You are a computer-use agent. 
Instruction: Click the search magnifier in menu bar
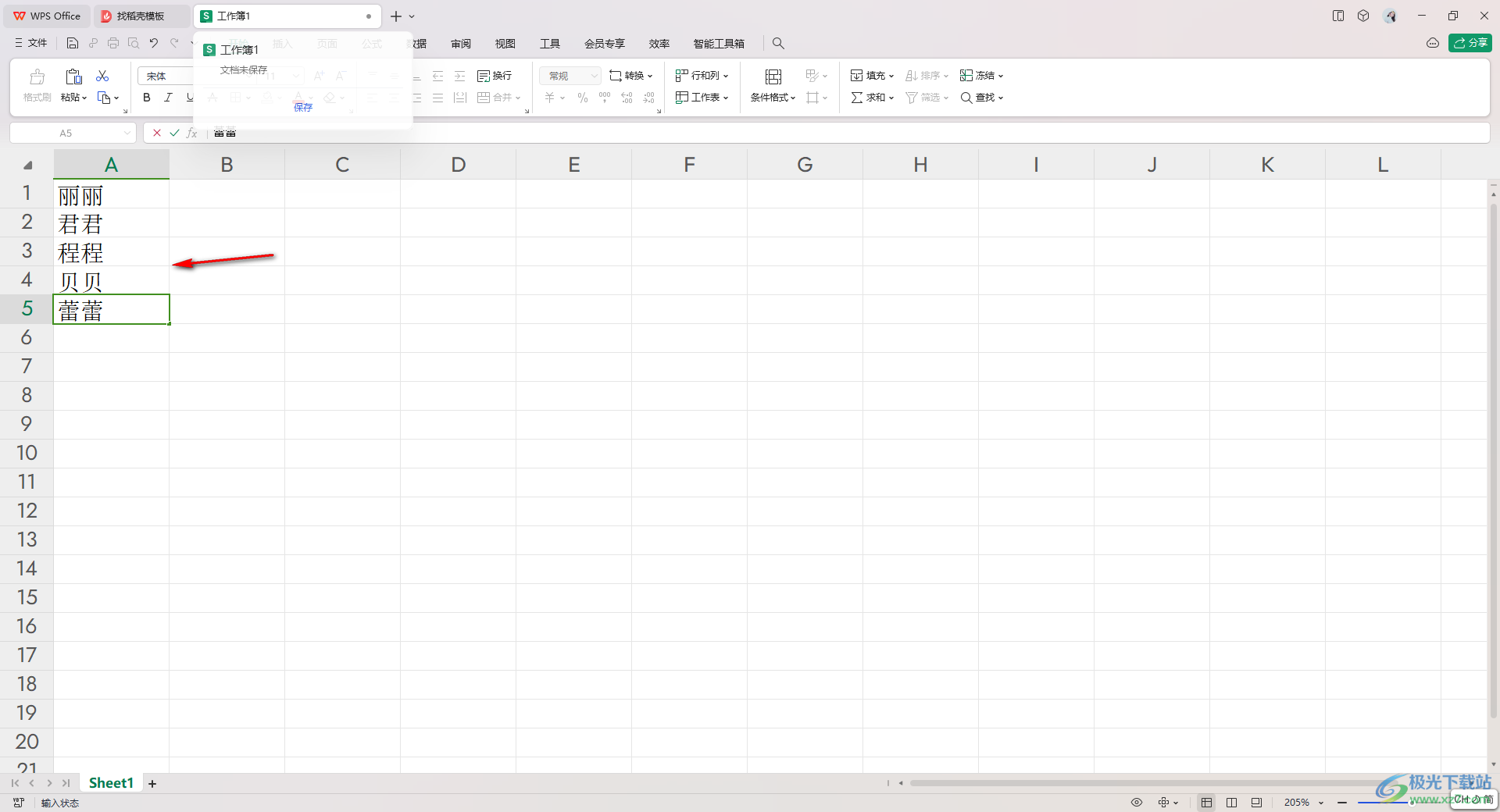click(x=778, y=44)
